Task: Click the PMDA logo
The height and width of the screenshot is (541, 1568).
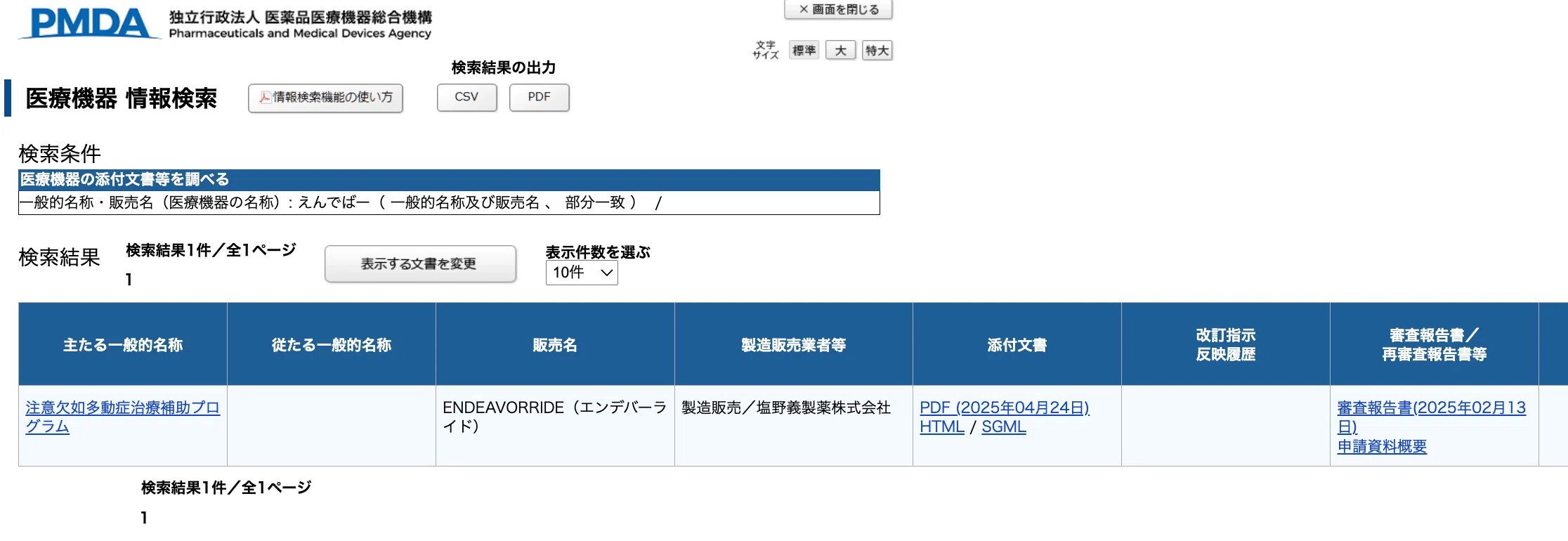Action: [89, 23]
